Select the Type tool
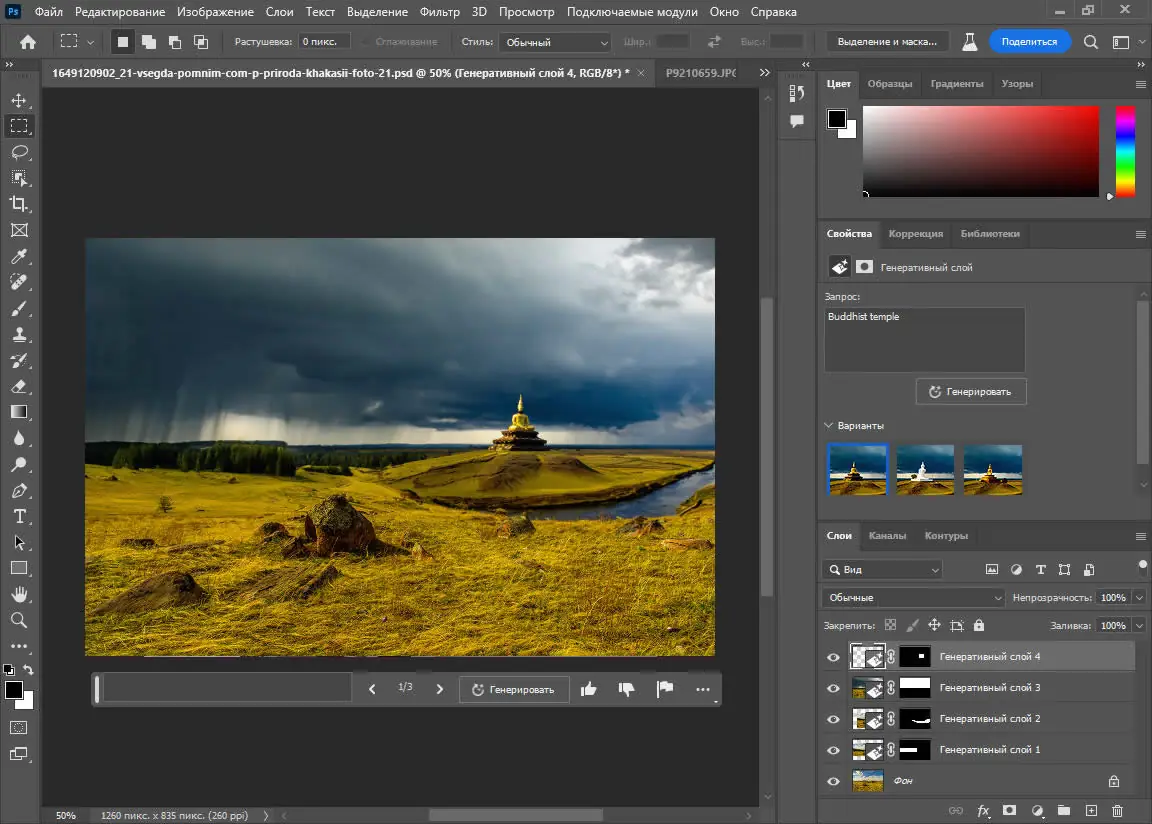This screenshot has height=824, width=1152. coord(20,517)
